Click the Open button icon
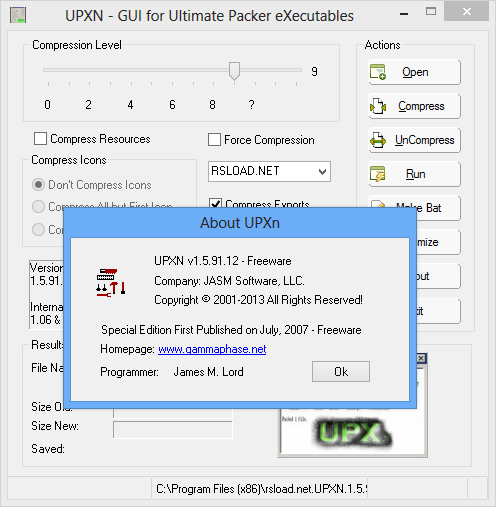Image resolution: width=496 pixels, height=507 pixels. pos(378,72)
